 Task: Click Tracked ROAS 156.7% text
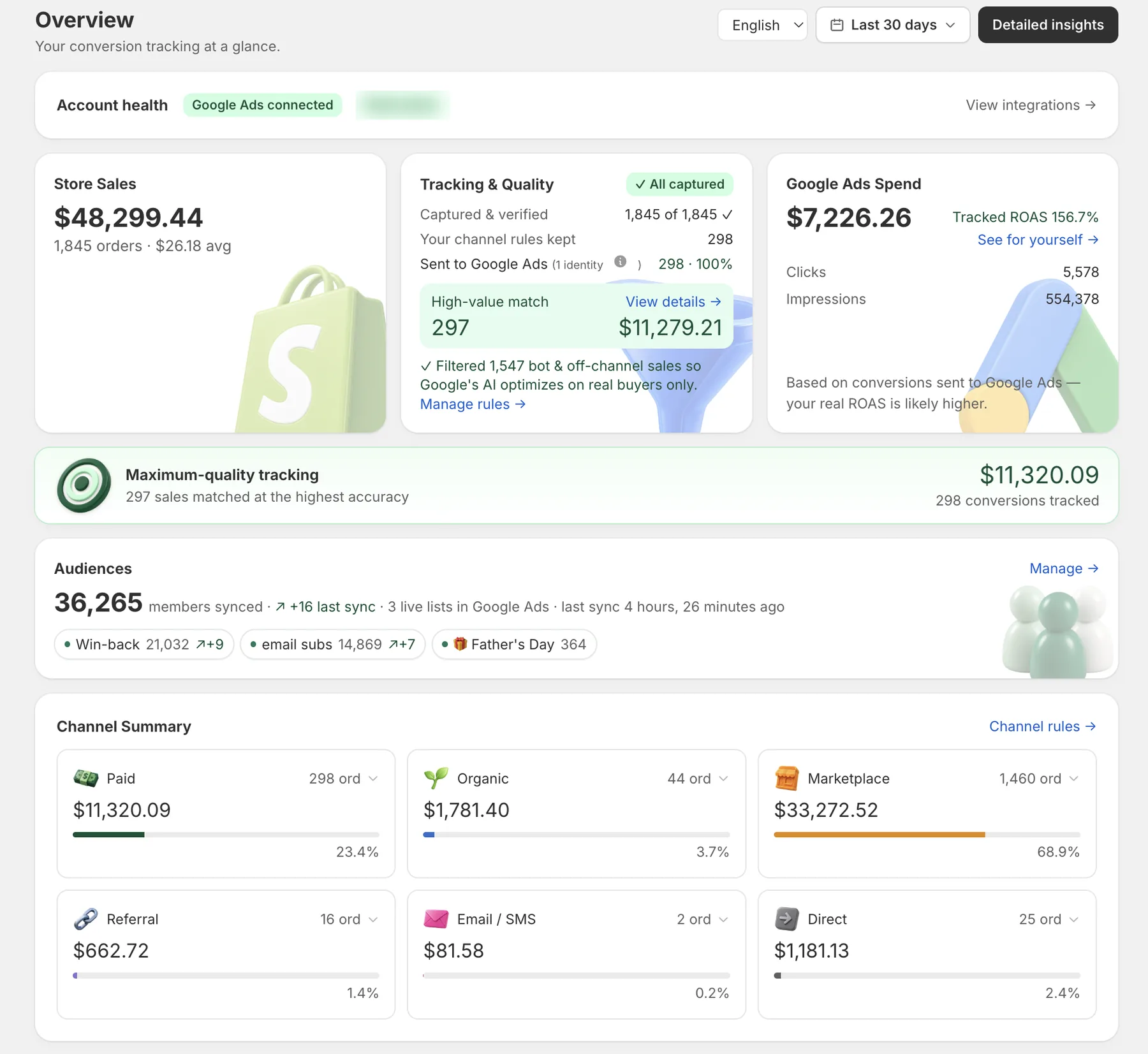1026,217
